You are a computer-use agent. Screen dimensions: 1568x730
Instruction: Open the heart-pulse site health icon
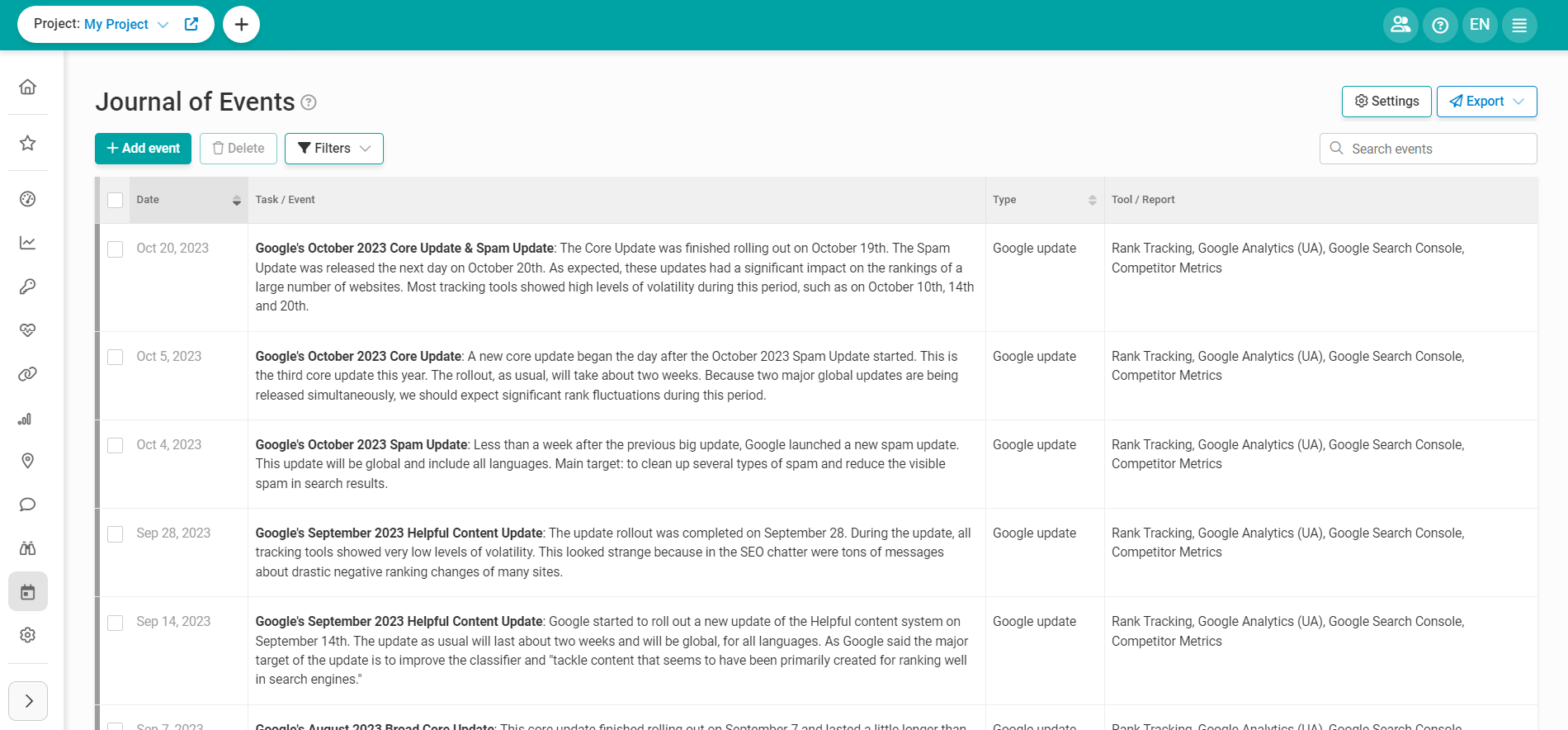(28, 330)
